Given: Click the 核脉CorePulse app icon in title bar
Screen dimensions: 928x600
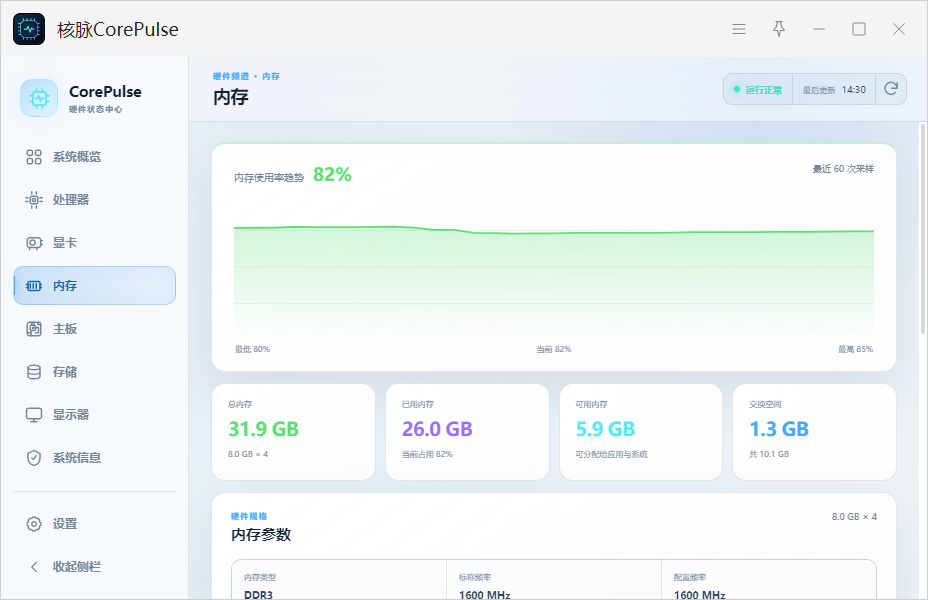Looking at the screenshot, I should point(29,29).
